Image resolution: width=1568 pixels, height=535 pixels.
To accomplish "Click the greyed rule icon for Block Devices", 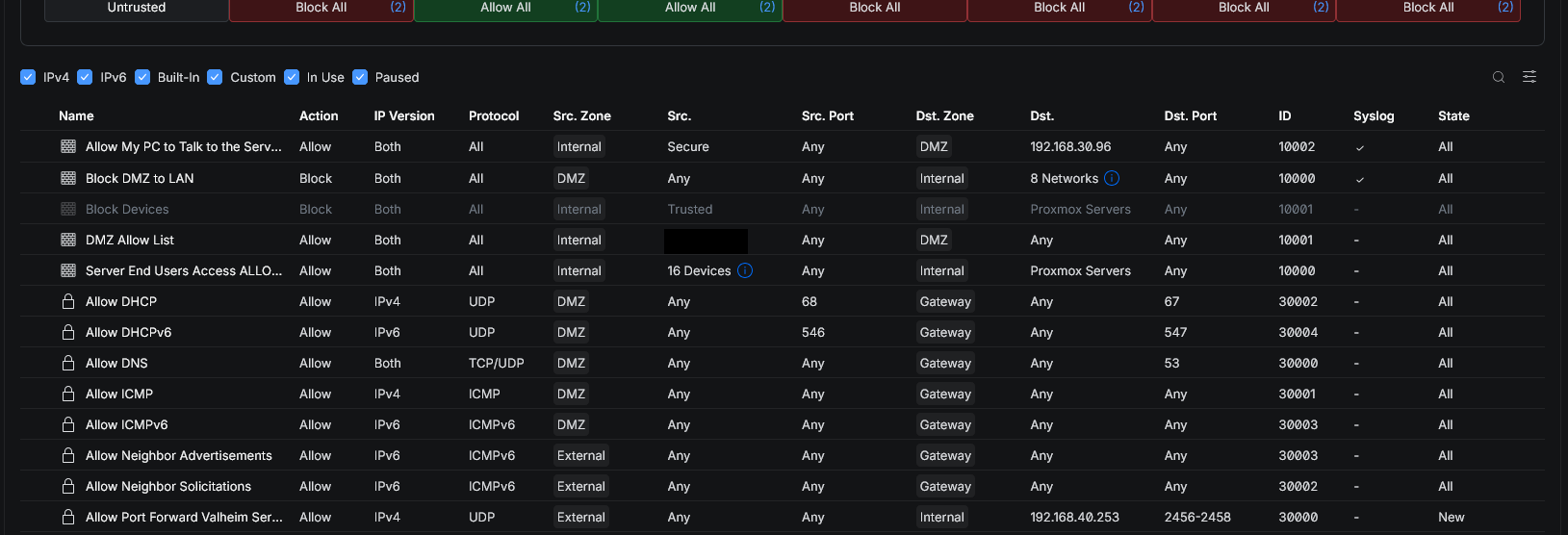I will coord(68,209).
